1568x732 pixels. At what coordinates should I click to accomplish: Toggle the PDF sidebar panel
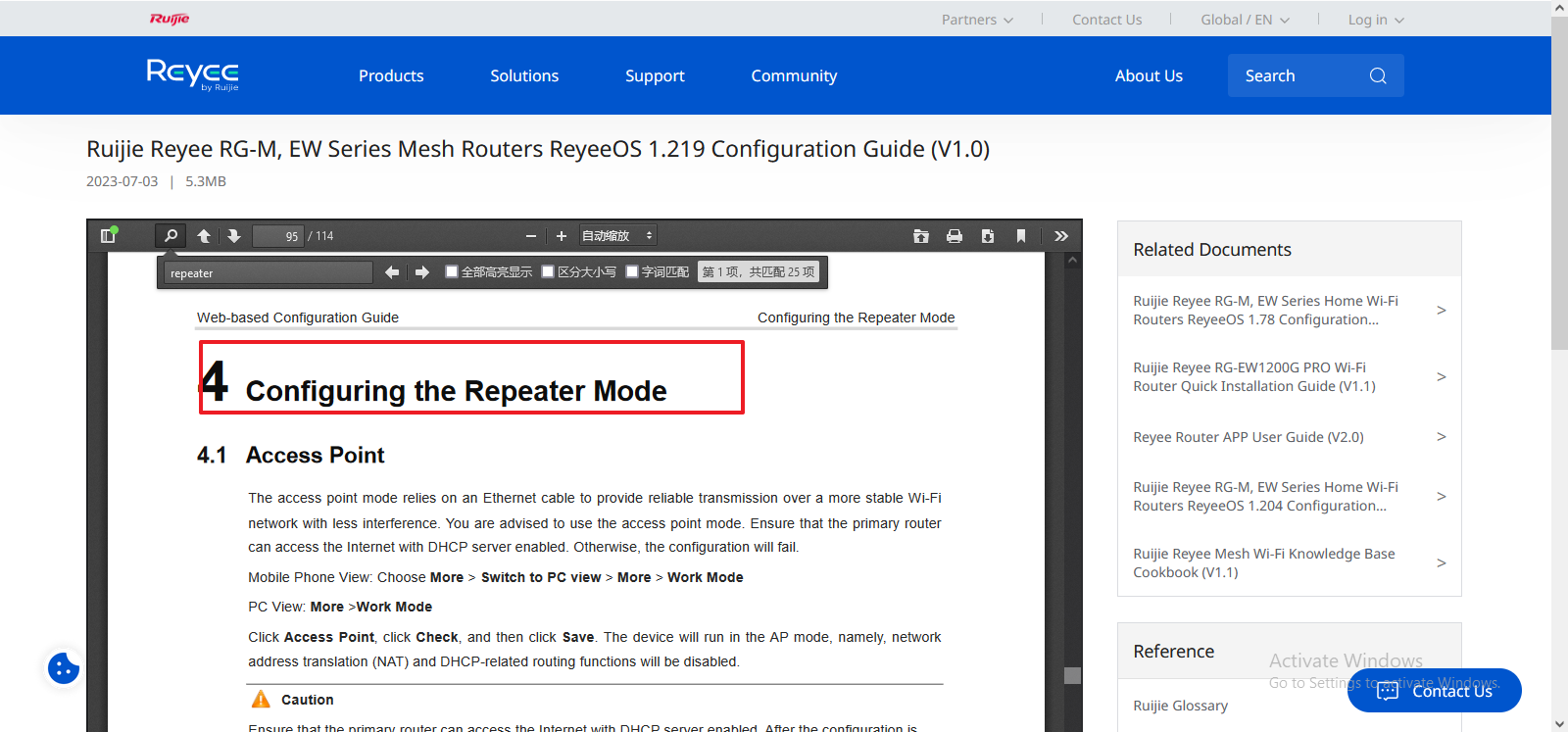(109, 235)
